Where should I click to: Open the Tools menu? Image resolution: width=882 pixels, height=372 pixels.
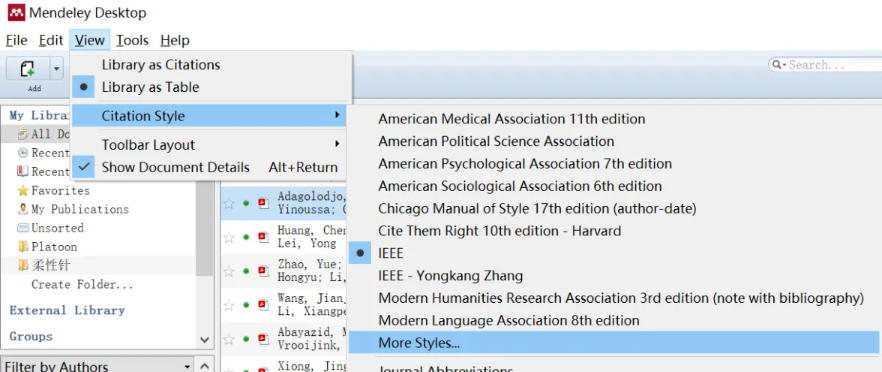point(132,41)
